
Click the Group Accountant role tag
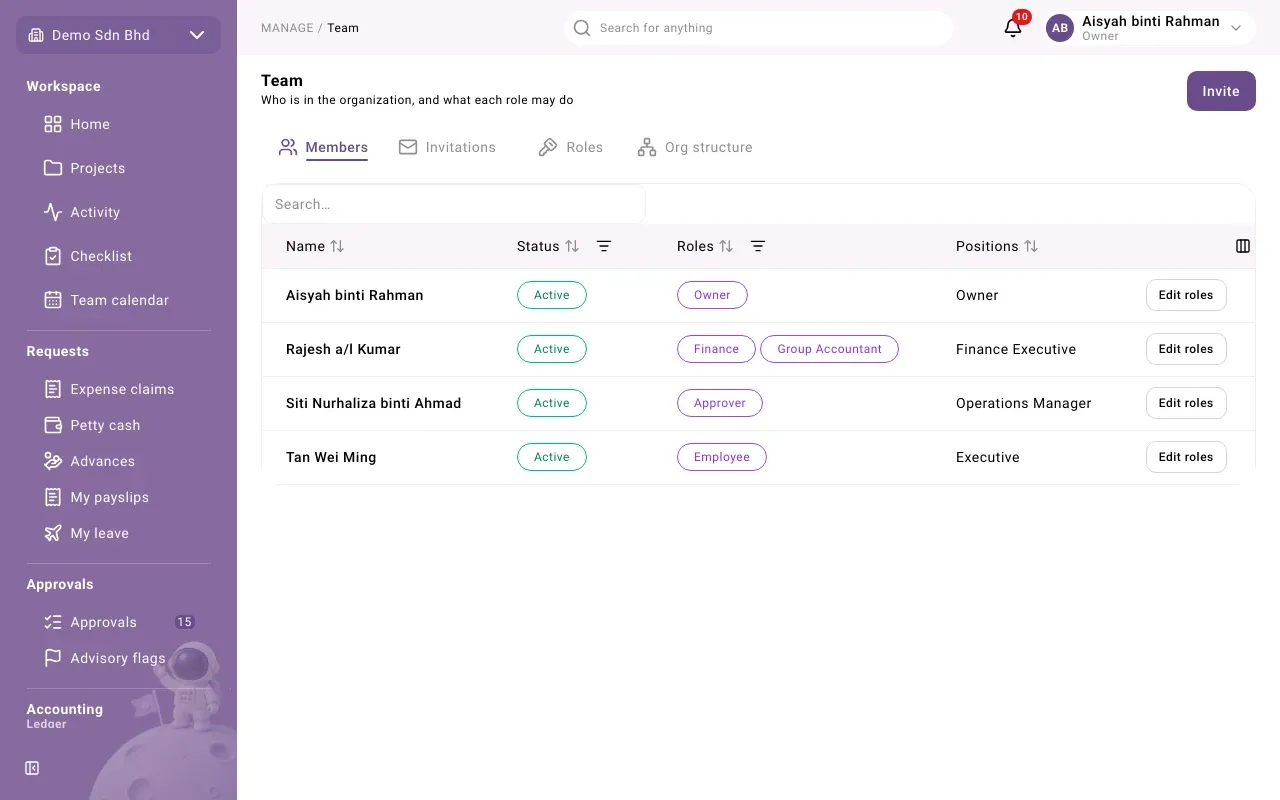(x=830, y=349)
